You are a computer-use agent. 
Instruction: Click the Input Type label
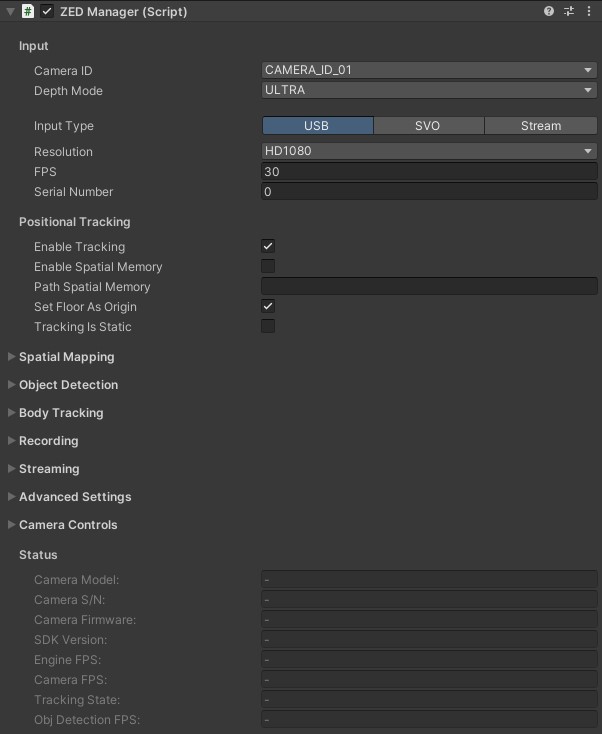[64, 126]
